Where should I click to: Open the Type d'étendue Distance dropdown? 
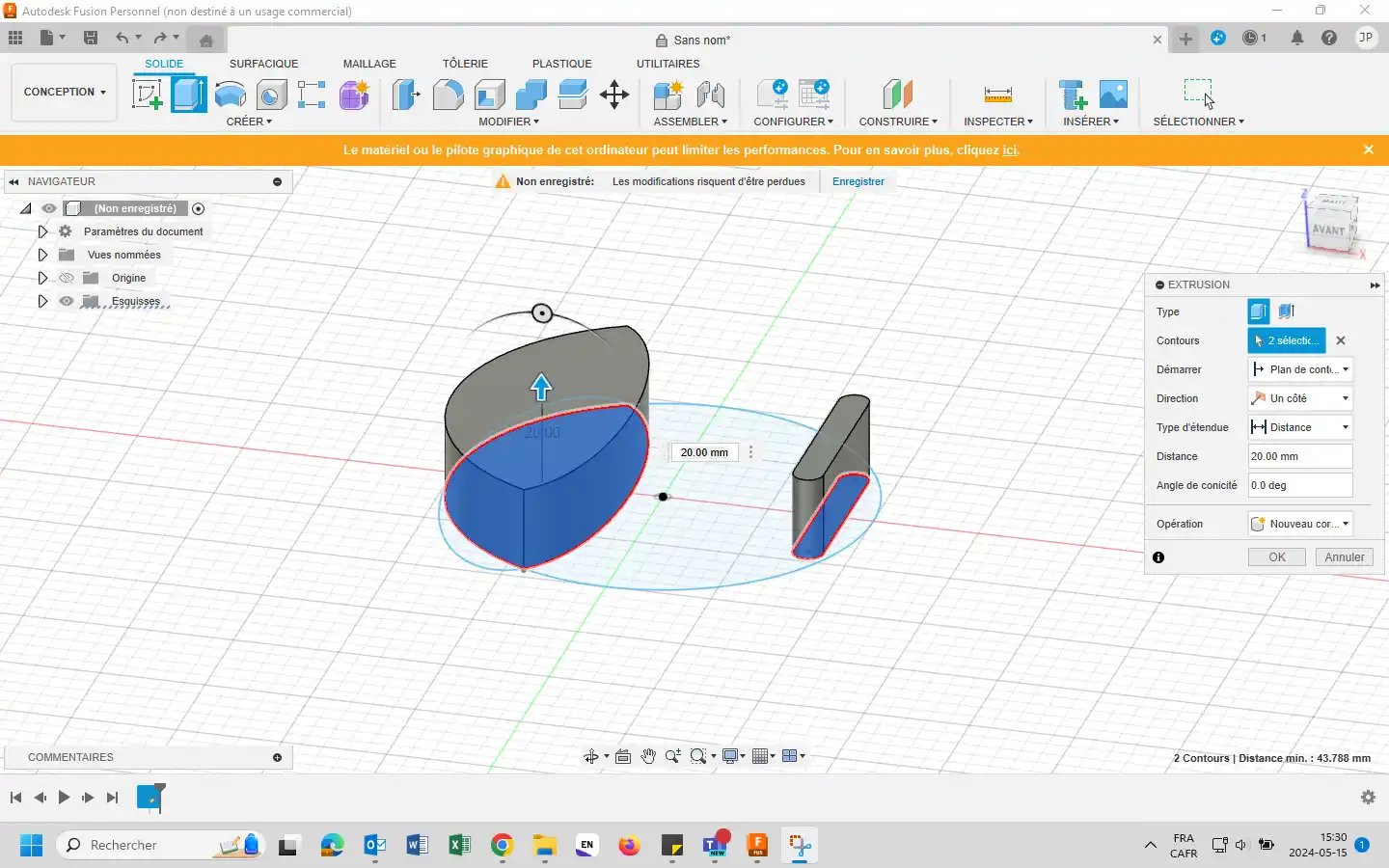pos(1300,427)
